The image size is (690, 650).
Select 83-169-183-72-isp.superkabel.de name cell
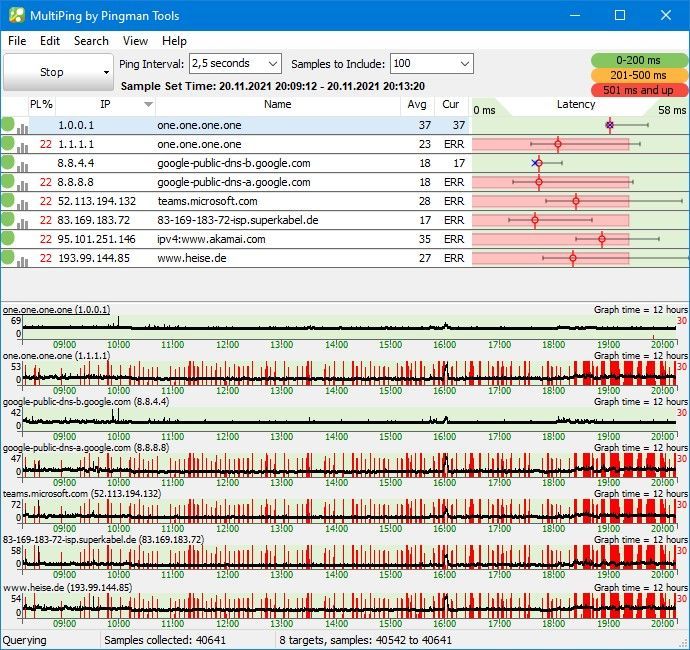238,220
